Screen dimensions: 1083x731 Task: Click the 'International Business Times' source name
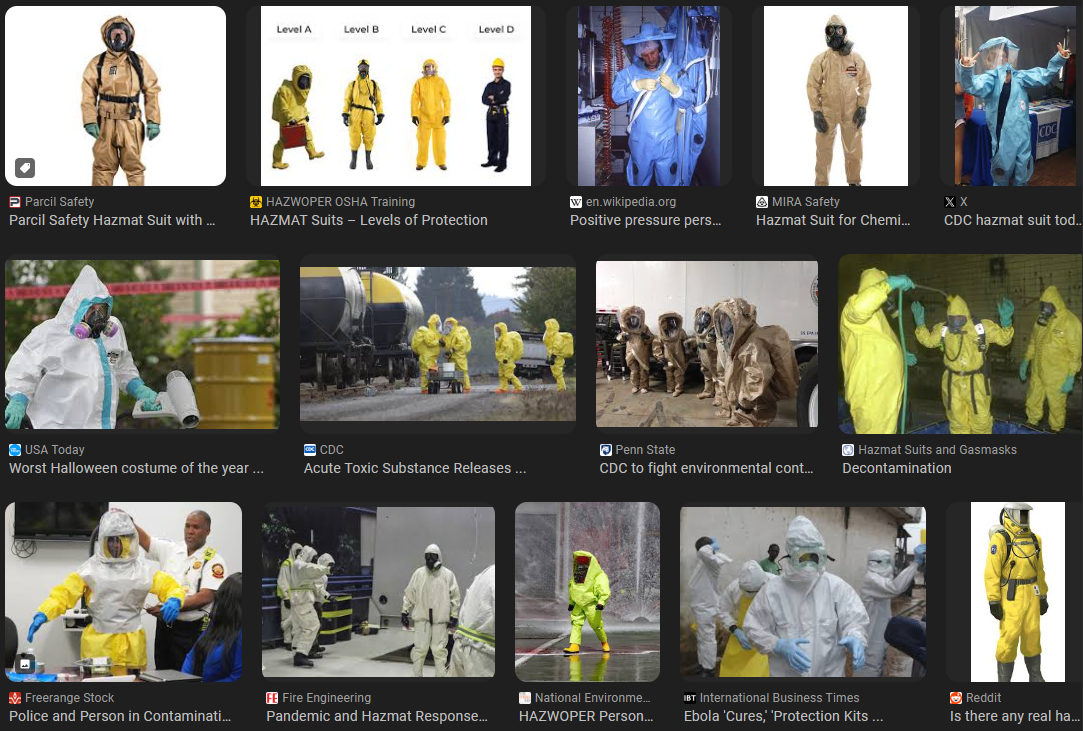[780, 698]
